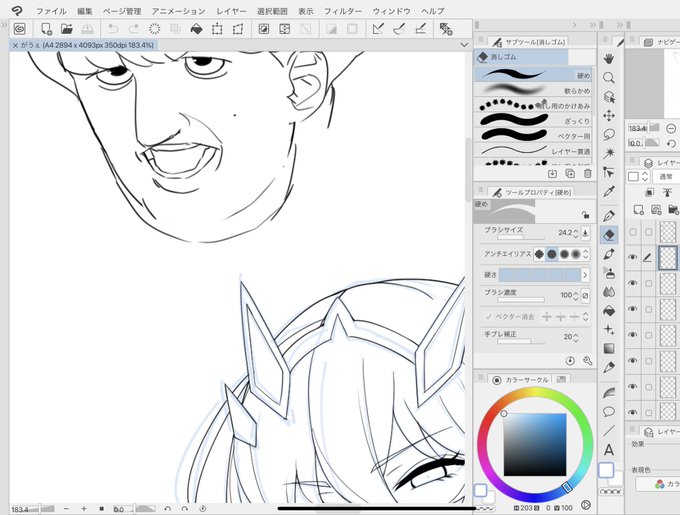The width and height of the screenshot is (680, 515).
Task: Select the Pen nib tool
Action: [609, 215]
